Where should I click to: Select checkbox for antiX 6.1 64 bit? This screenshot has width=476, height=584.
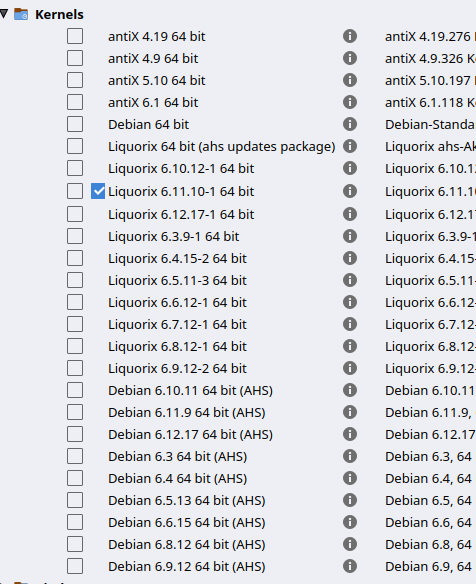(75, 102)
